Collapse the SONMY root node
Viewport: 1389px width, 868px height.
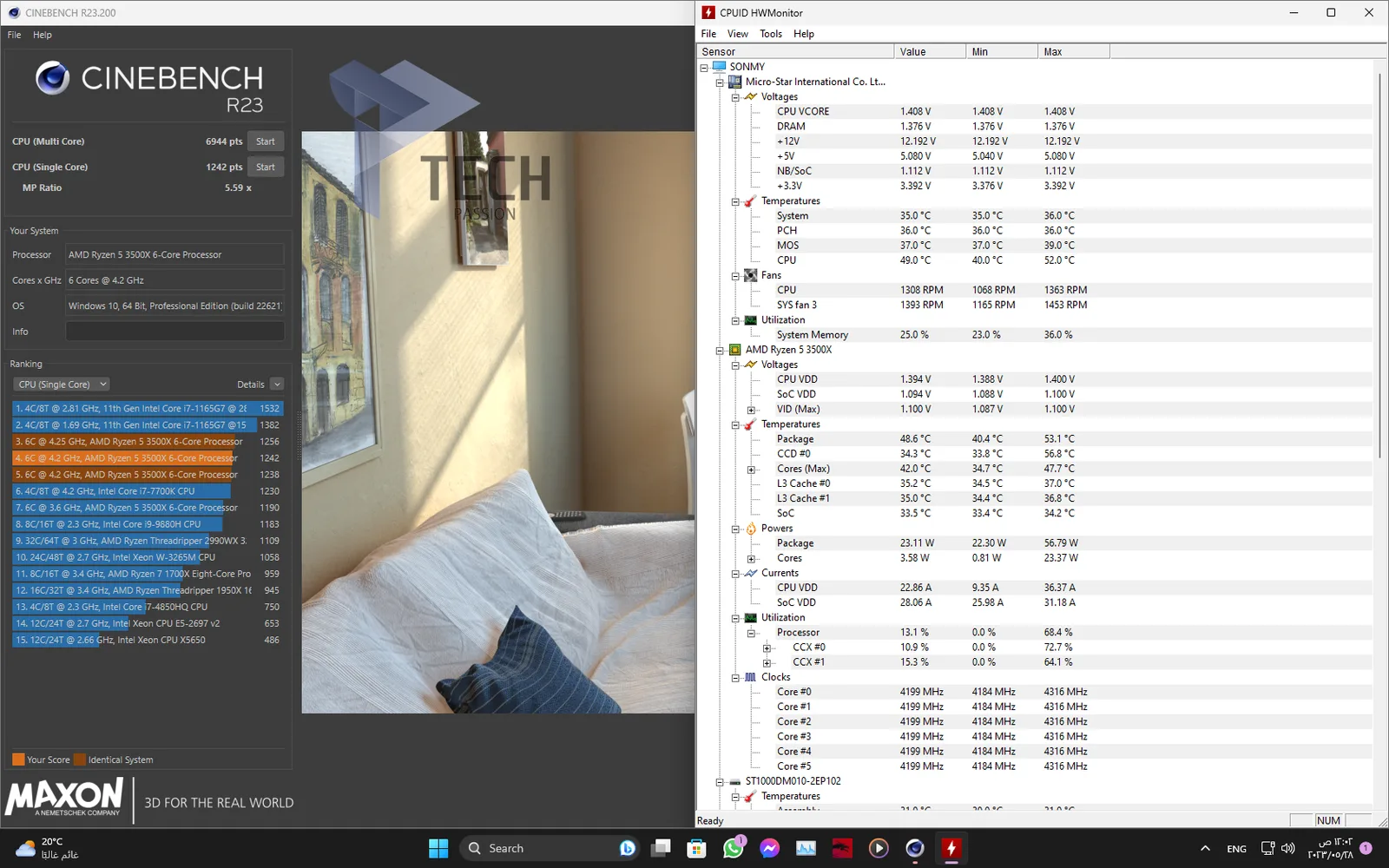(704, 67)
